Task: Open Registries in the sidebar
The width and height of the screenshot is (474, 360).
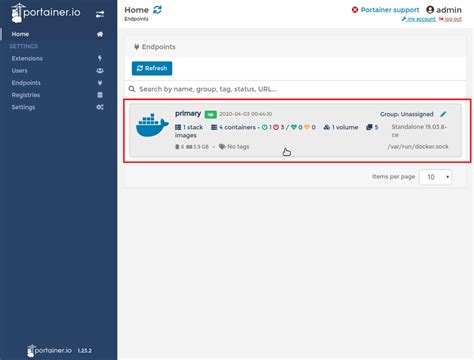Action: pyautogui.click(x=26, y=95)
